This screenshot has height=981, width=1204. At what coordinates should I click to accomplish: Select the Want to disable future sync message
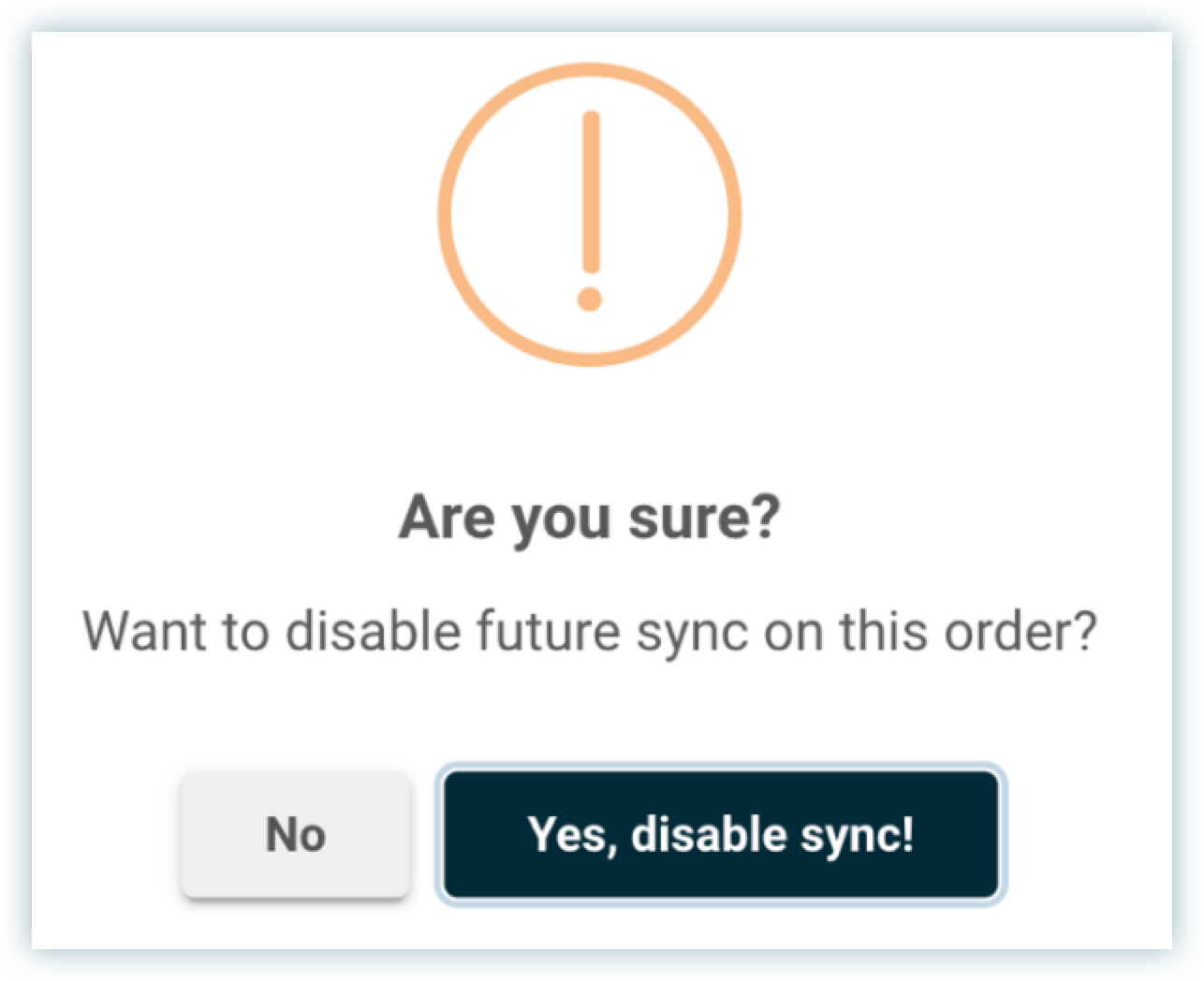point(589,630)
